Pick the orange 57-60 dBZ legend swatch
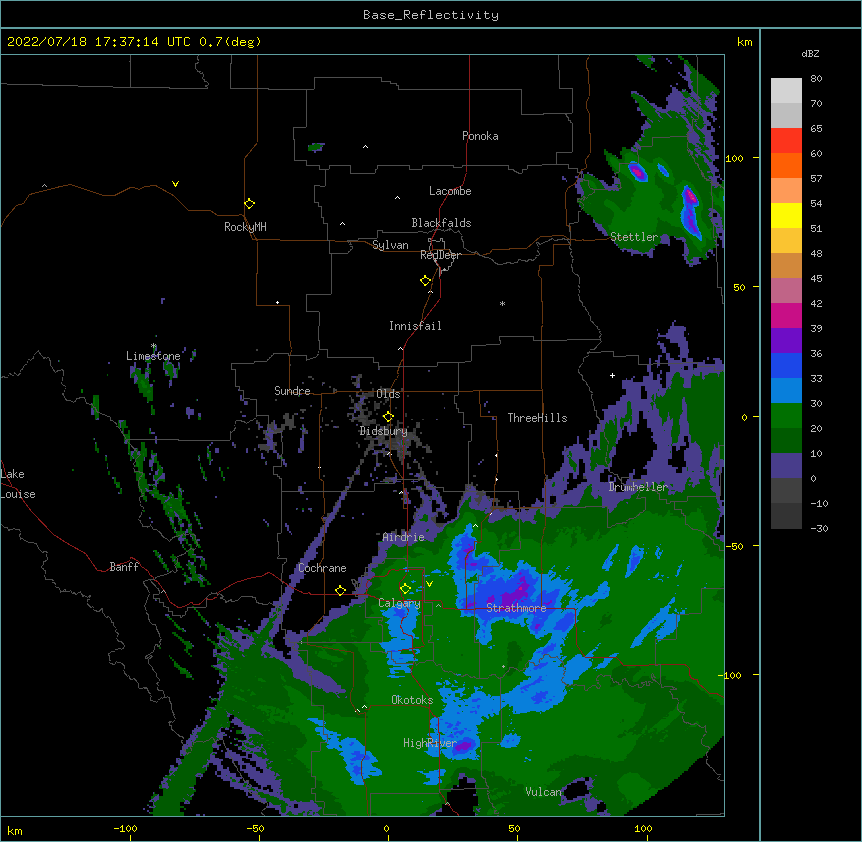The width and height of the screenshot is (862, 842). [786, 165]
